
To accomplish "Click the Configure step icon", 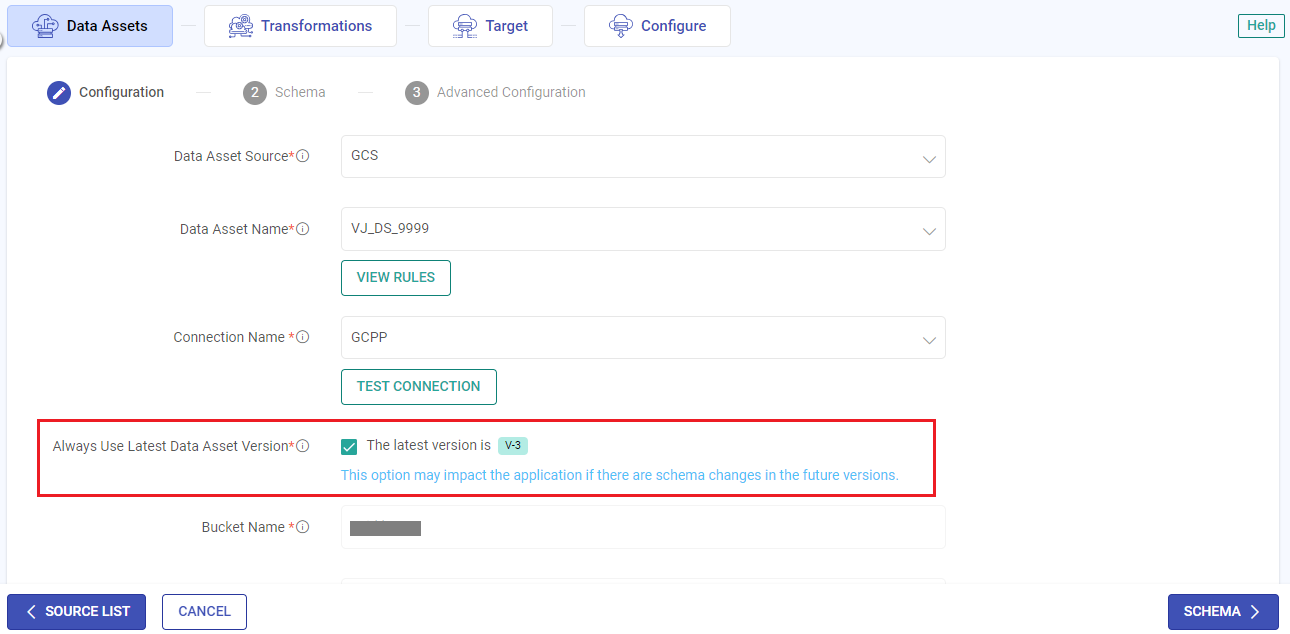I will 620,26.
